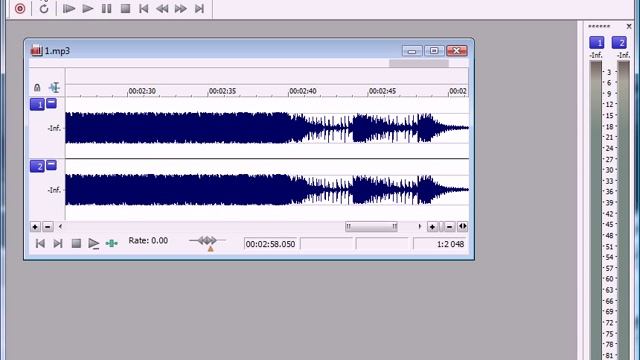This screenshot has width=640, height=360.
Task: Select channel 2 button in data window
Action: click(x=37, y=166)
